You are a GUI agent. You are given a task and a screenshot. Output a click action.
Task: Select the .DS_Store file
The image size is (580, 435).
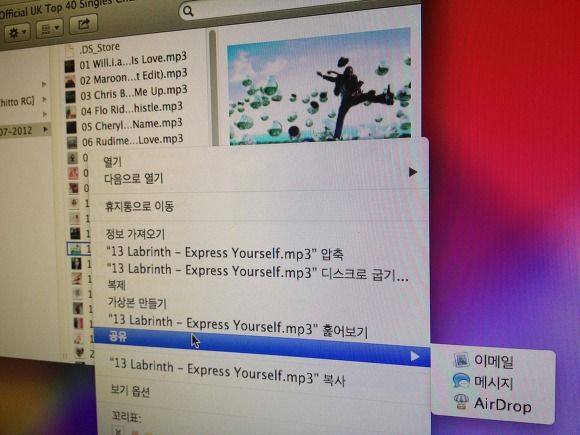pyautogui.click(x=99, y=48)
